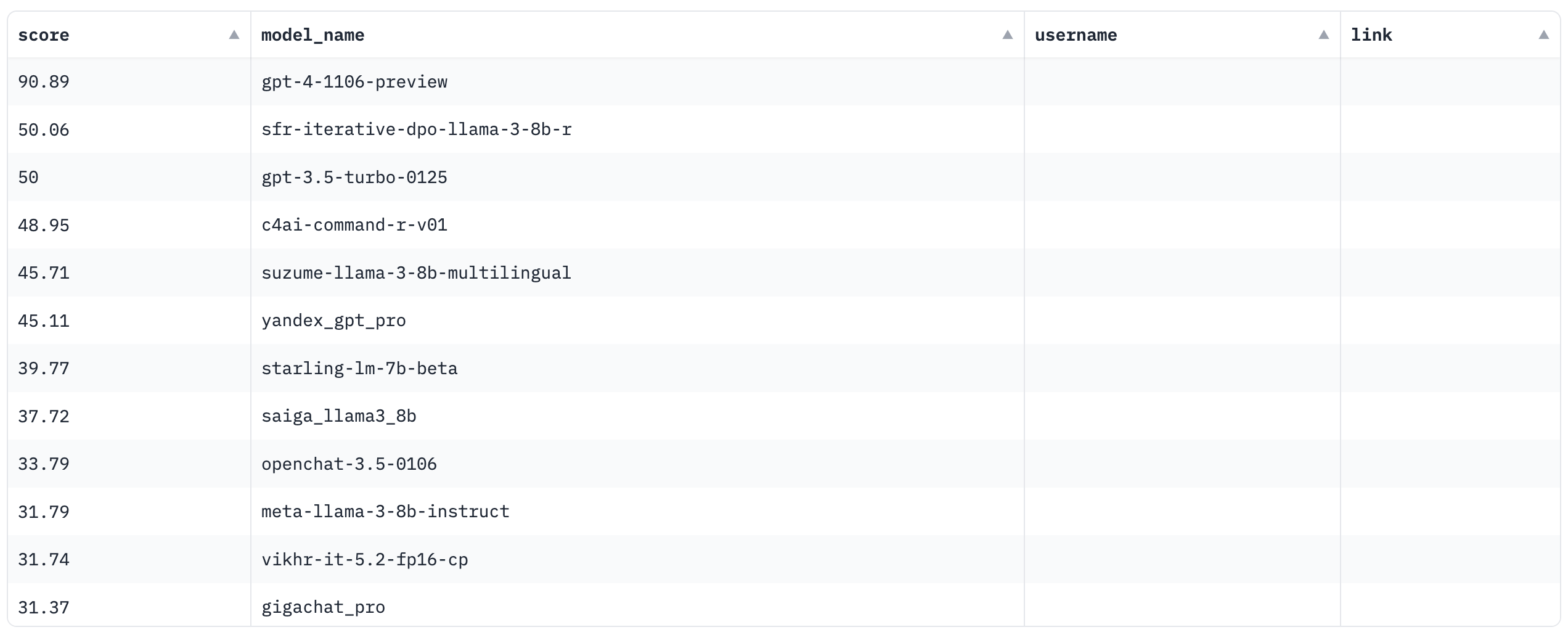This screenshot has height=635, width=1568.
Task: Click the link column sort arrow icon
Action: point(1543,35)
